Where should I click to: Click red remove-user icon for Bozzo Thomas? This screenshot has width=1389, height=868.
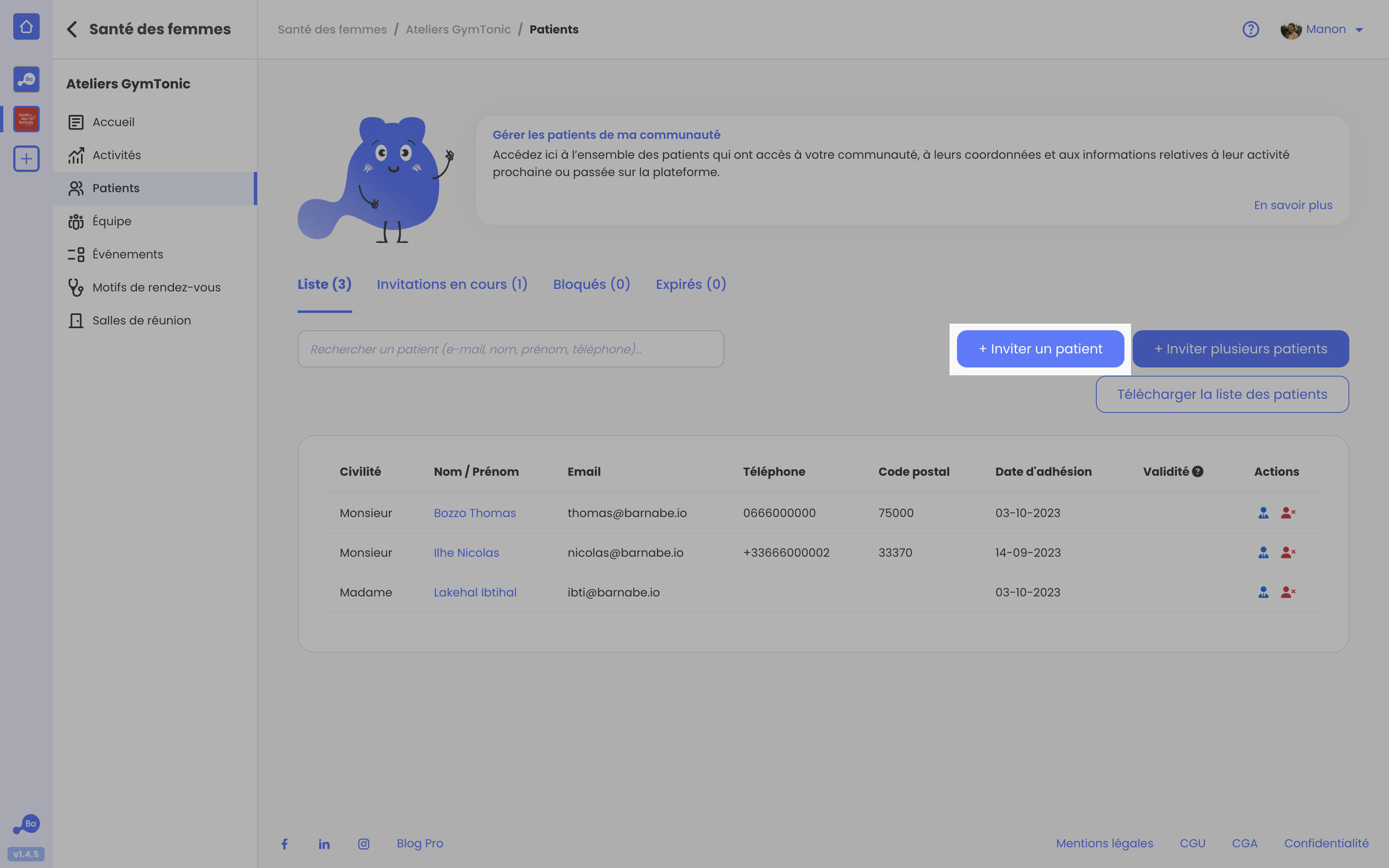pyautogui.click(x=1288, y=513)
